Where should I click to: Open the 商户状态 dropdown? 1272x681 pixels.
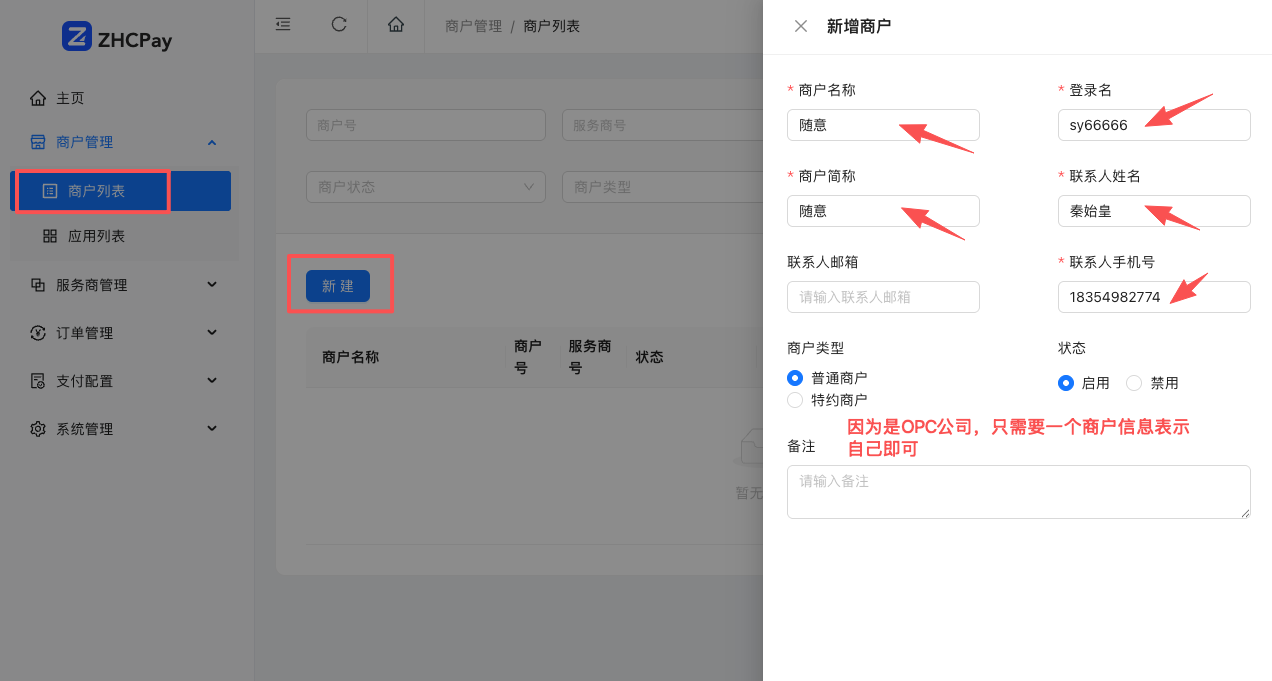click(x=426, y=187)
